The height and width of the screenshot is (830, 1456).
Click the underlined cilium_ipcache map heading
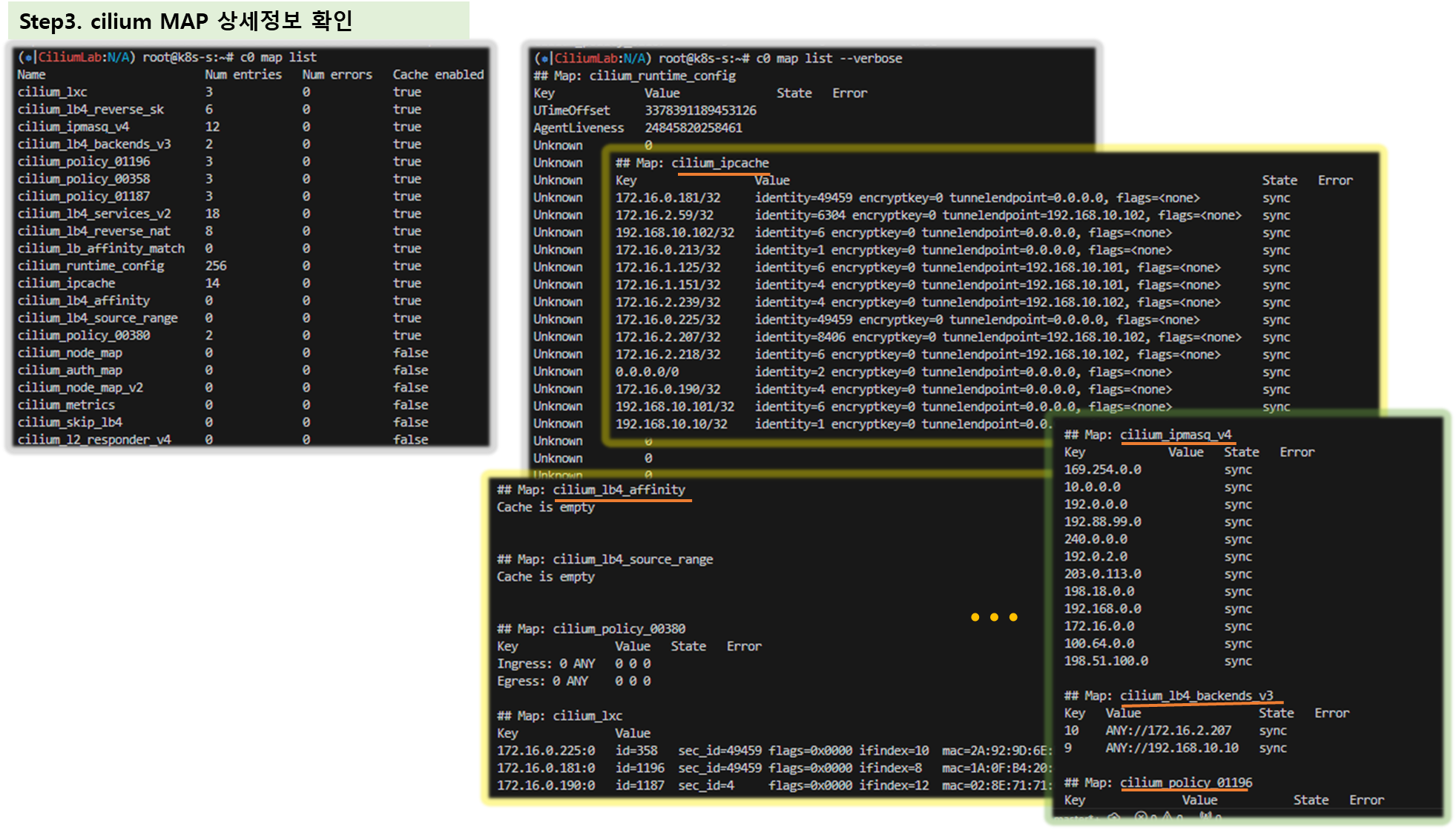click(719, 163)
